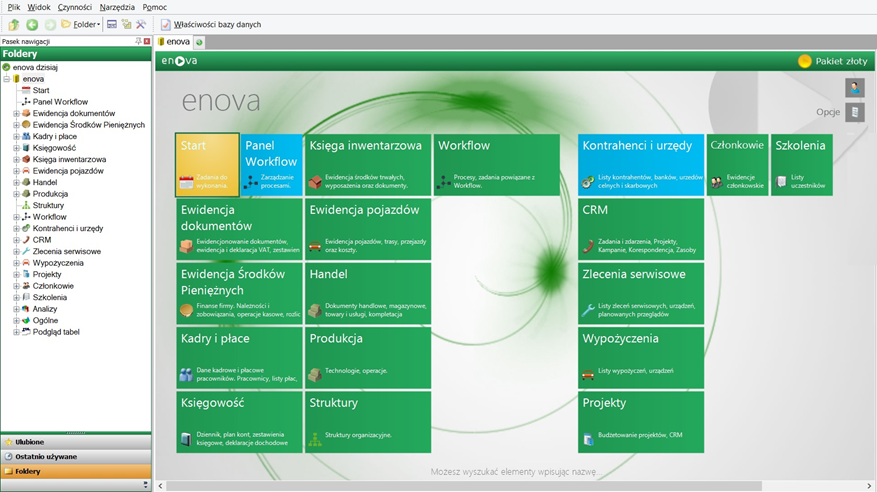Click the phone icon on CRM tile

(x=588, y=246)
